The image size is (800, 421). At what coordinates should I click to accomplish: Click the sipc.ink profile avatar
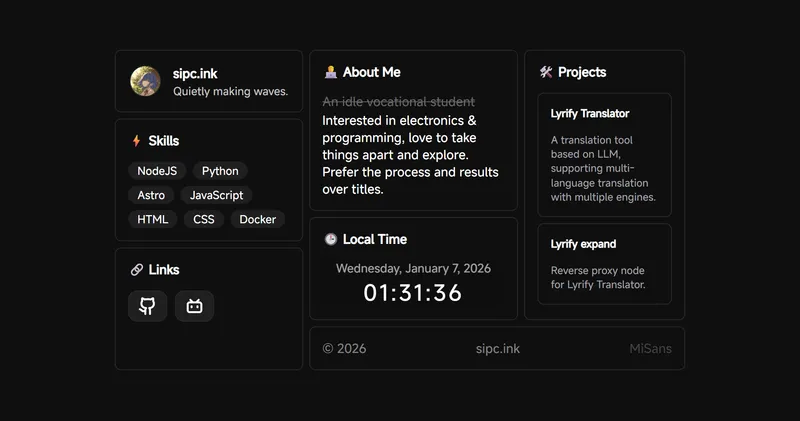[x=145, y=81]
